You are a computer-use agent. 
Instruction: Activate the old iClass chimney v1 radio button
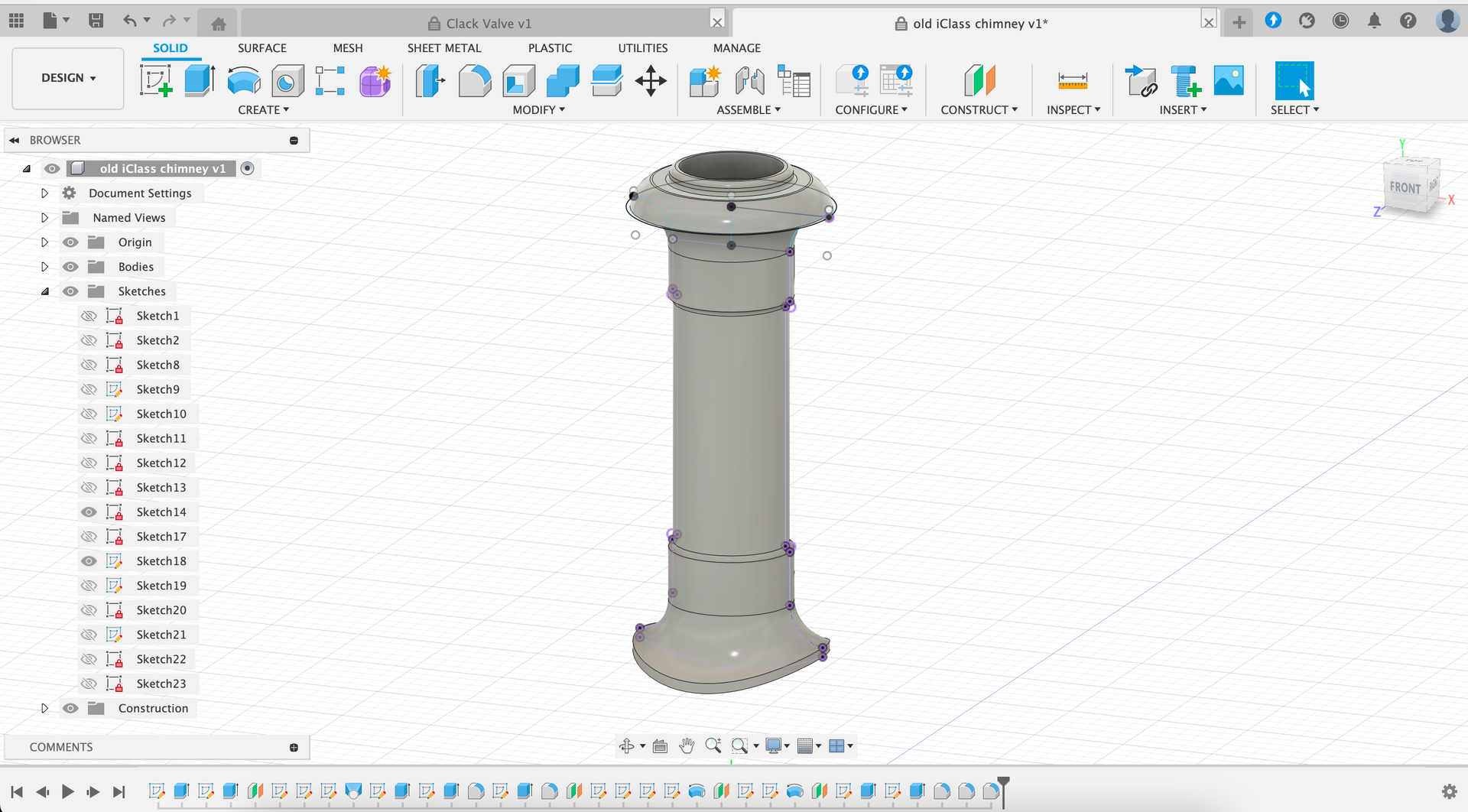click(x=248, y=168)
